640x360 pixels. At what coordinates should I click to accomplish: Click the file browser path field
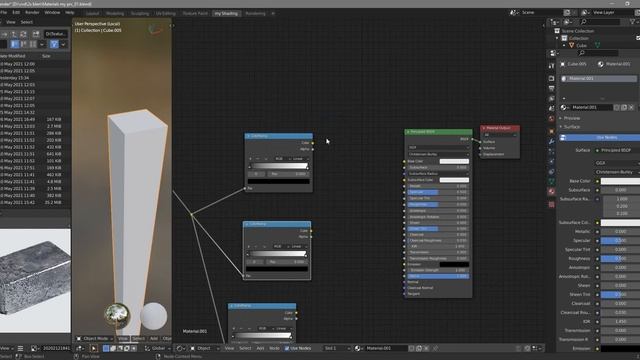pyautogui.click(x=56, y=34)
